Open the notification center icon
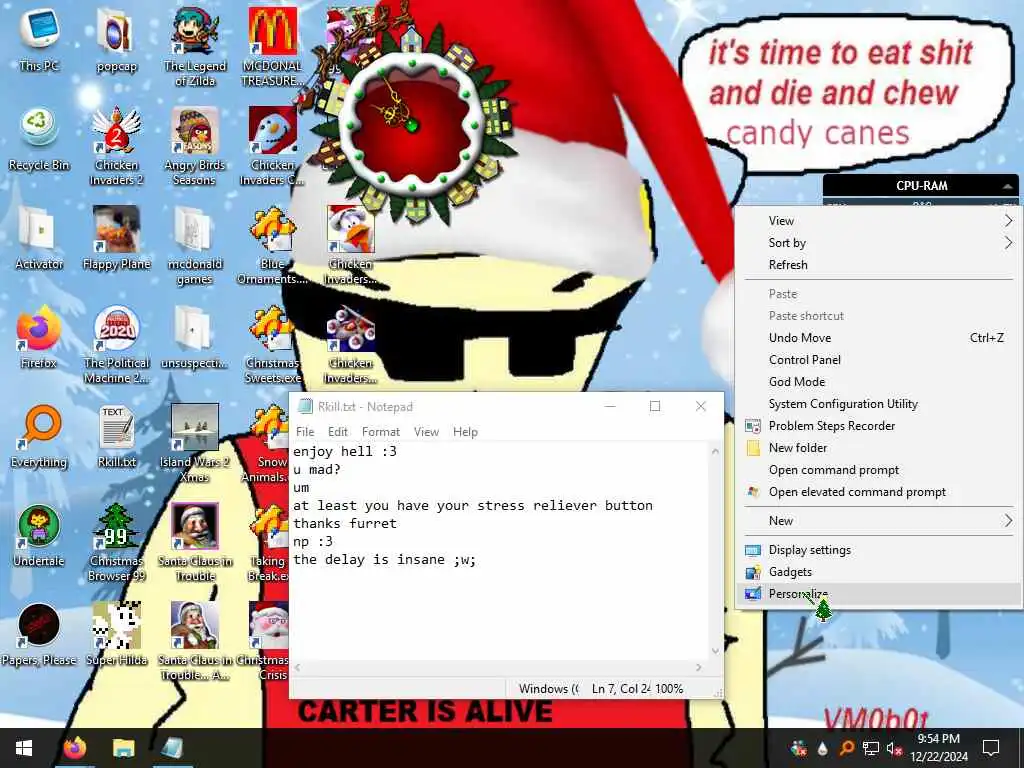 pyautogui.click(x=991, y=748)
